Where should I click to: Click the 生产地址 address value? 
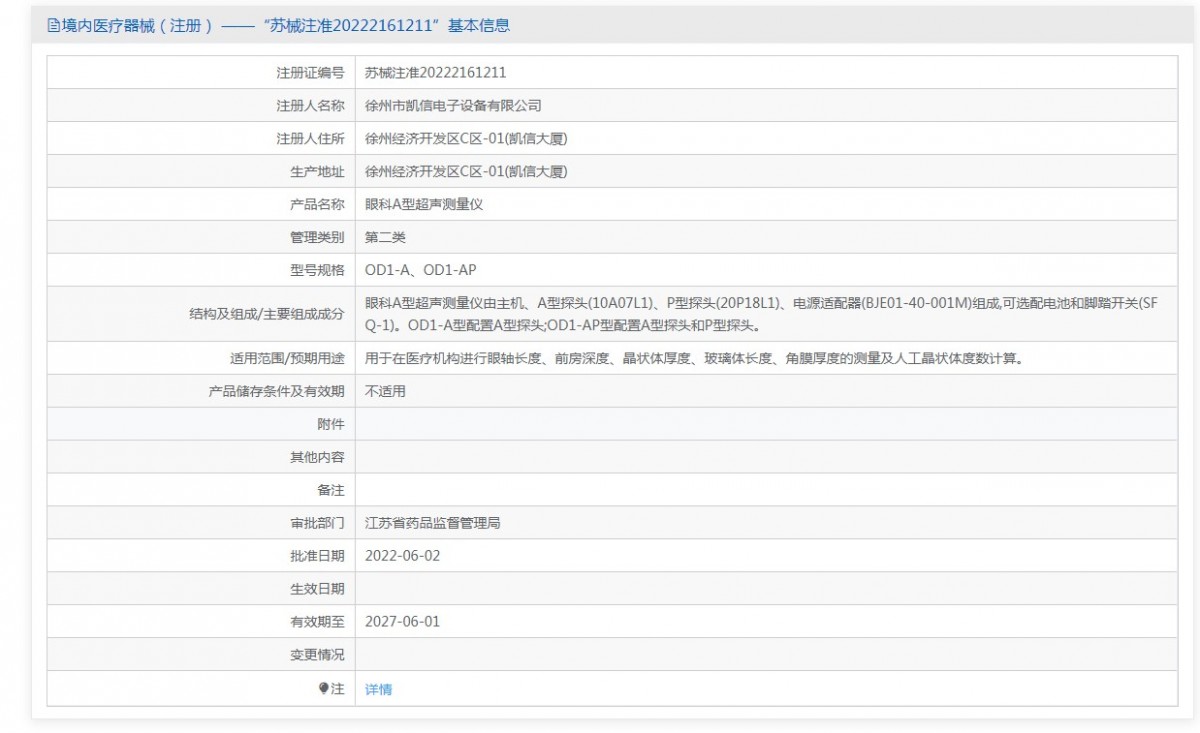click(466, 171)
